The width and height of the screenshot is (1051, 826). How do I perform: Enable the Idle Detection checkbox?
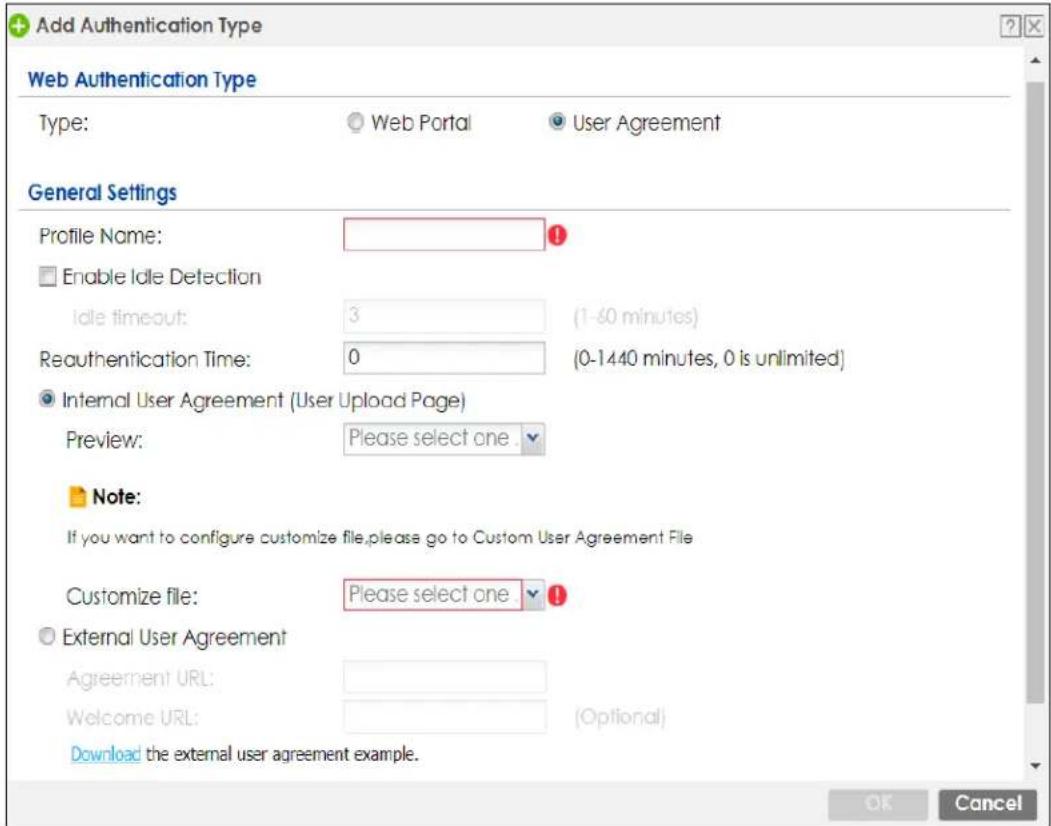click(x=48, y=276)
